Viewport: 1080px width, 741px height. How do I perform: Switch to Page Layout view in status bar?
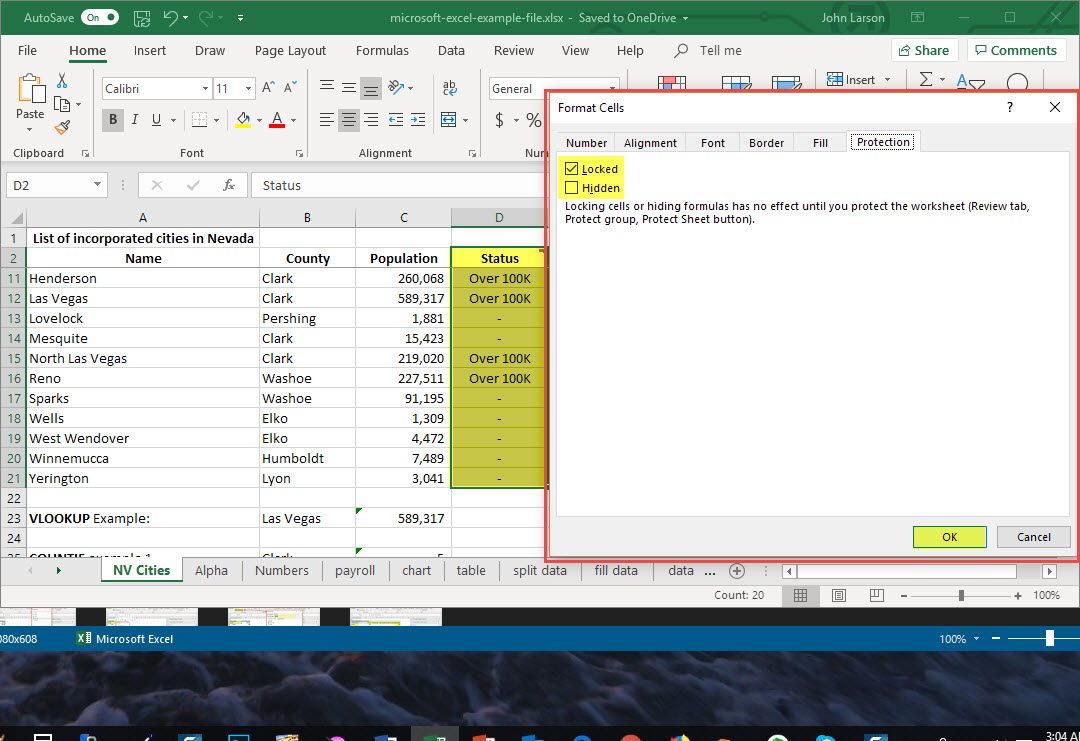tap(839, 595)
